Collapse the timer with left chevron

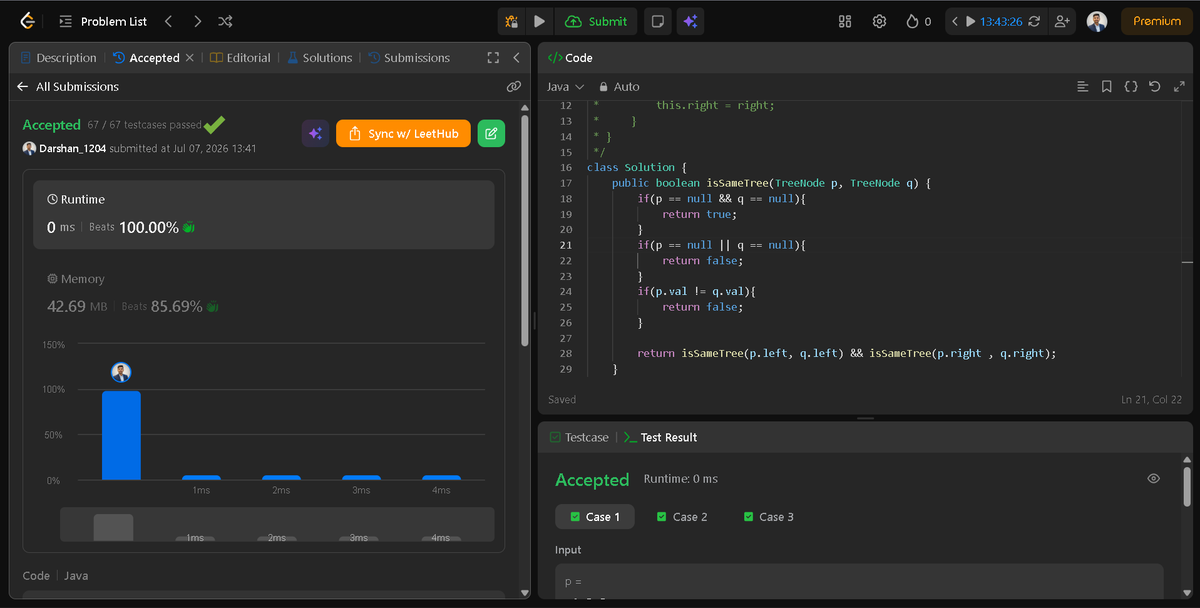tap(955, 21)
